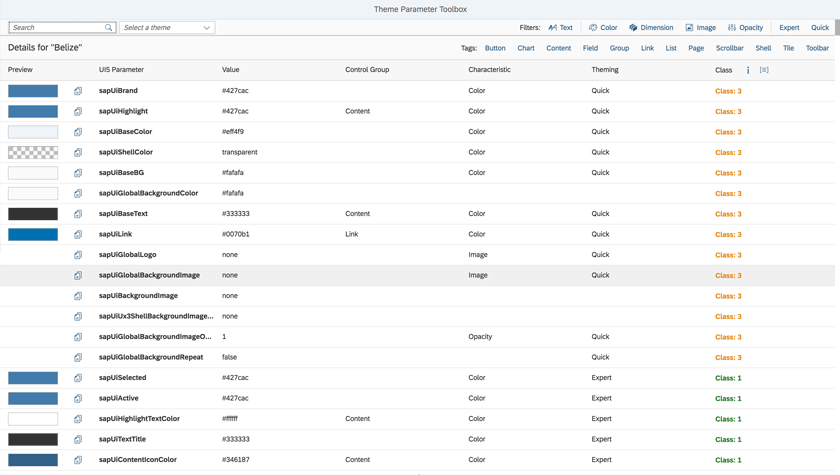840x475 pixels.
Task: Filter by the Button tag
Action: pyautogui.click(x=495, y=48)
